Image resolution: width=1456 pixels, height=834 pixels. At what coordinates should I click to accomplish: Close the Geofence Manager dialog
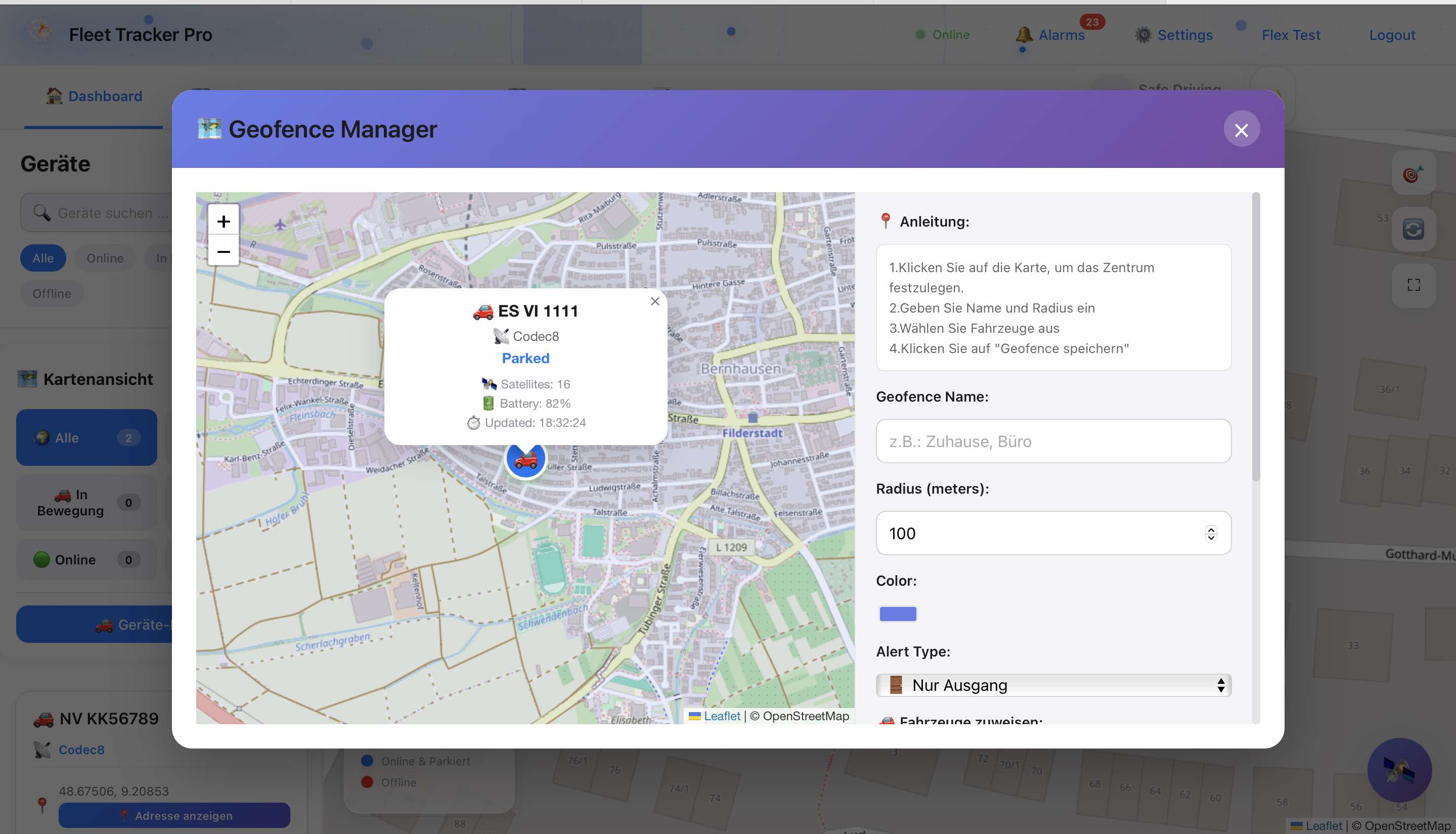(x=1241, y=129)
